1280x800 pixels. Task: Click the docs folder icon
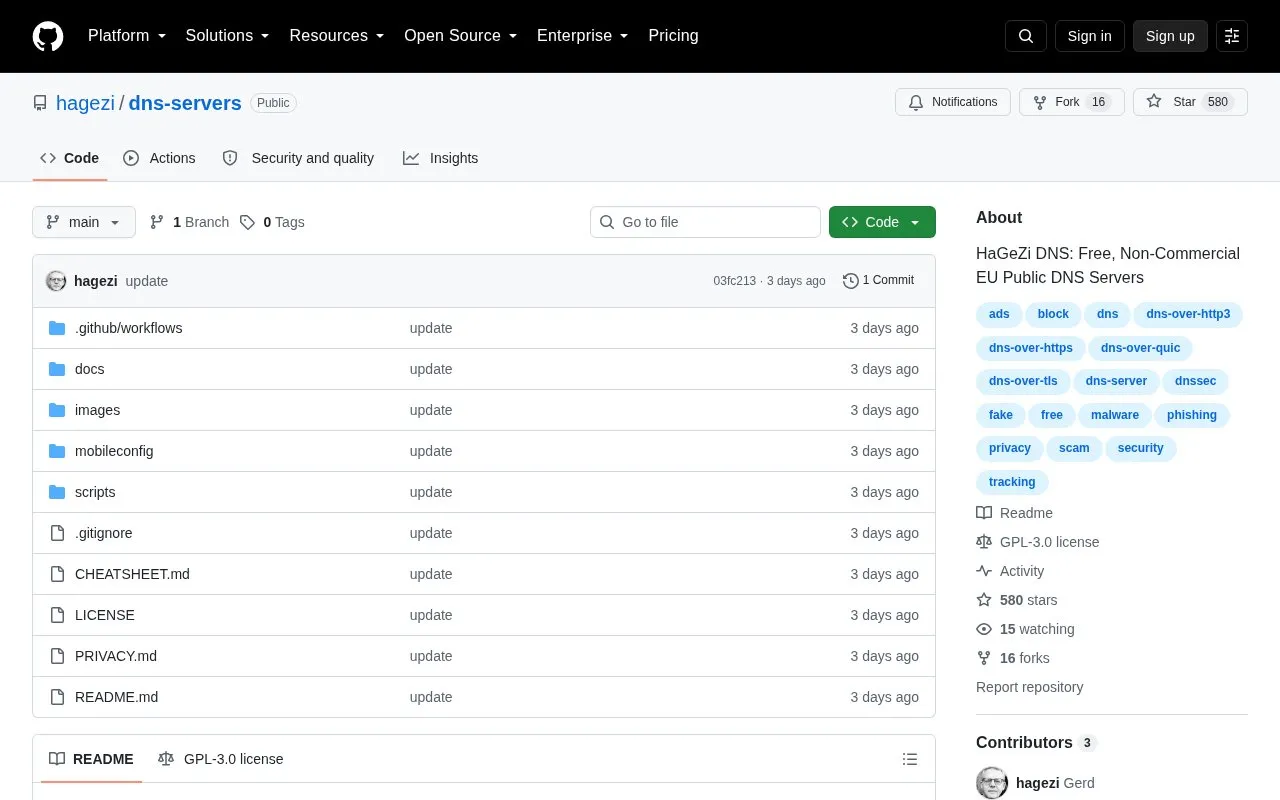57,369
